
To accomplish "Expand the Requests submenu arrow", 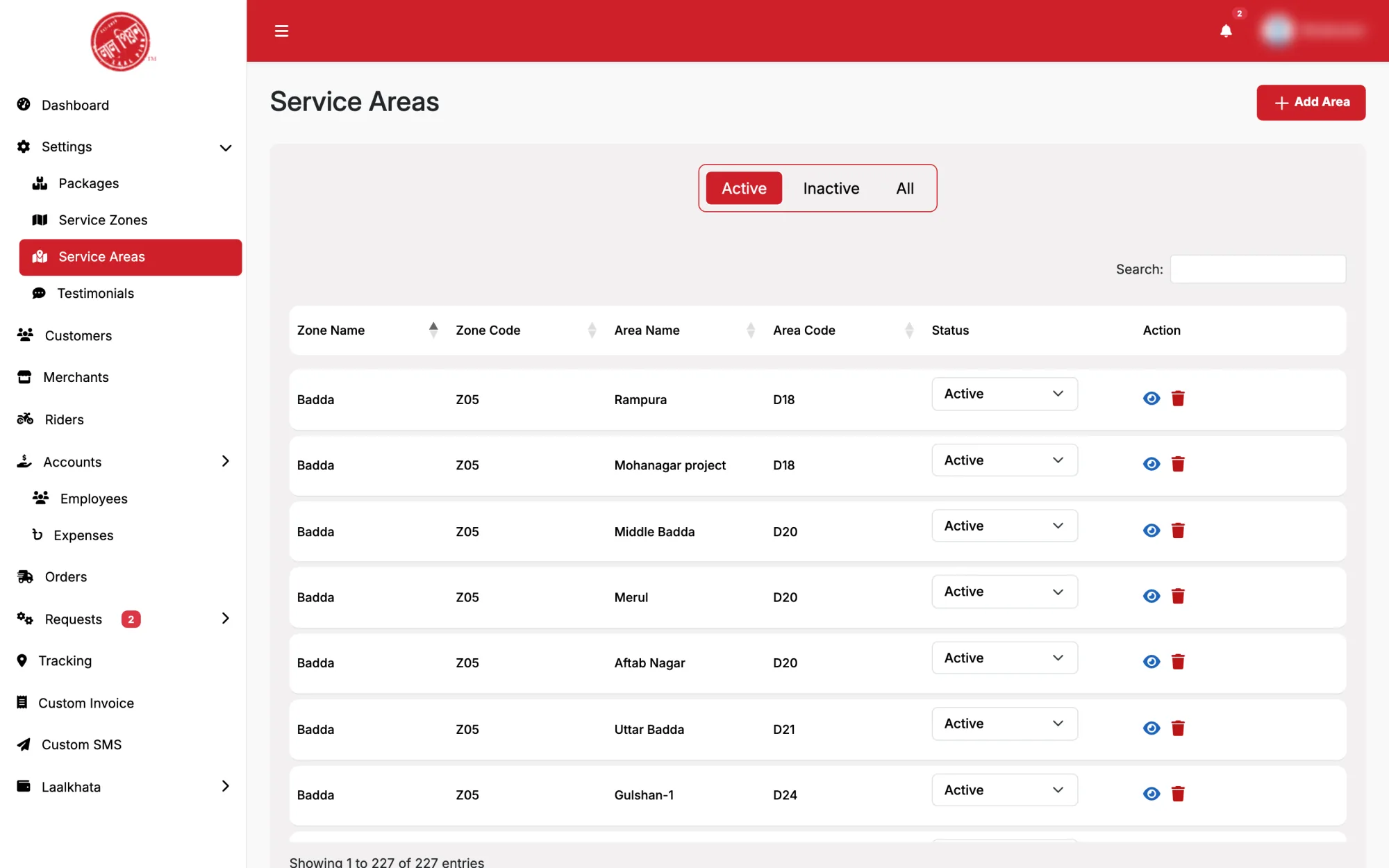I will pos(226,618).
